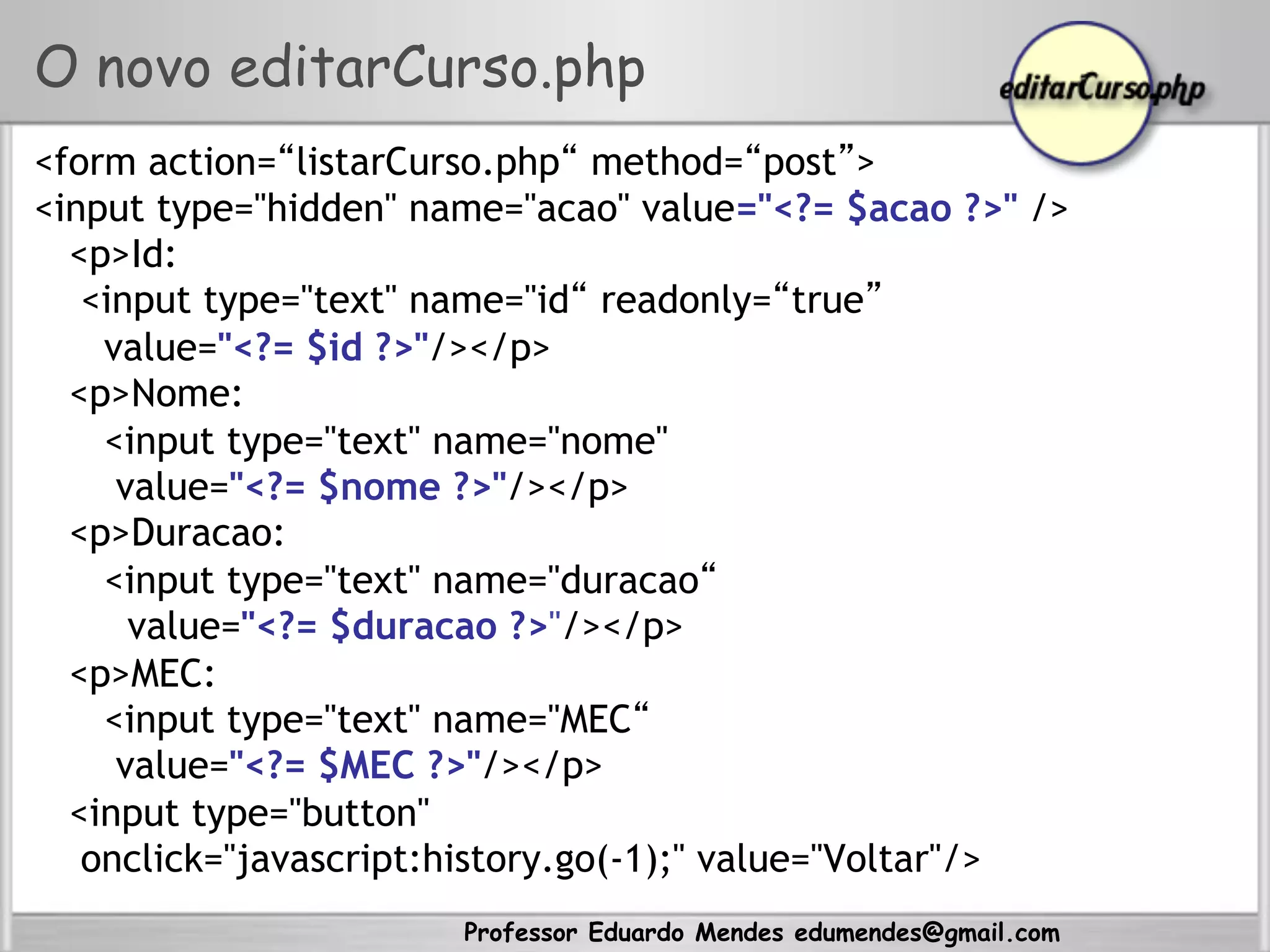Click the '<p>Duracao:' label line
The height and width of the screenshot is (952, 1270).
177,534
